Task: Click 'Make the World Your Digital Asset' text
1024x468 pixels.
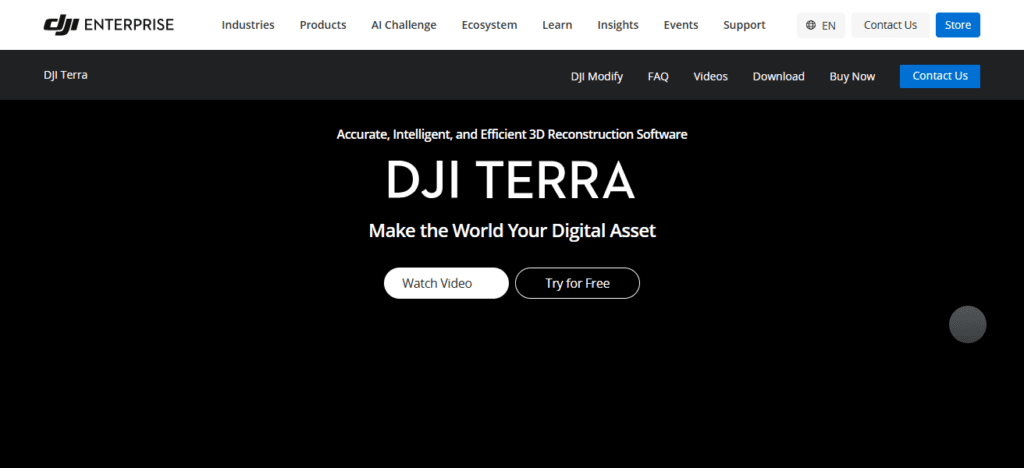Action: click(512, 230)
